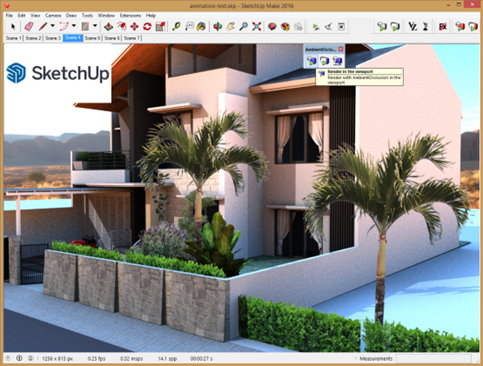Activate the Push/Pull tool

[x=108, y=26]
